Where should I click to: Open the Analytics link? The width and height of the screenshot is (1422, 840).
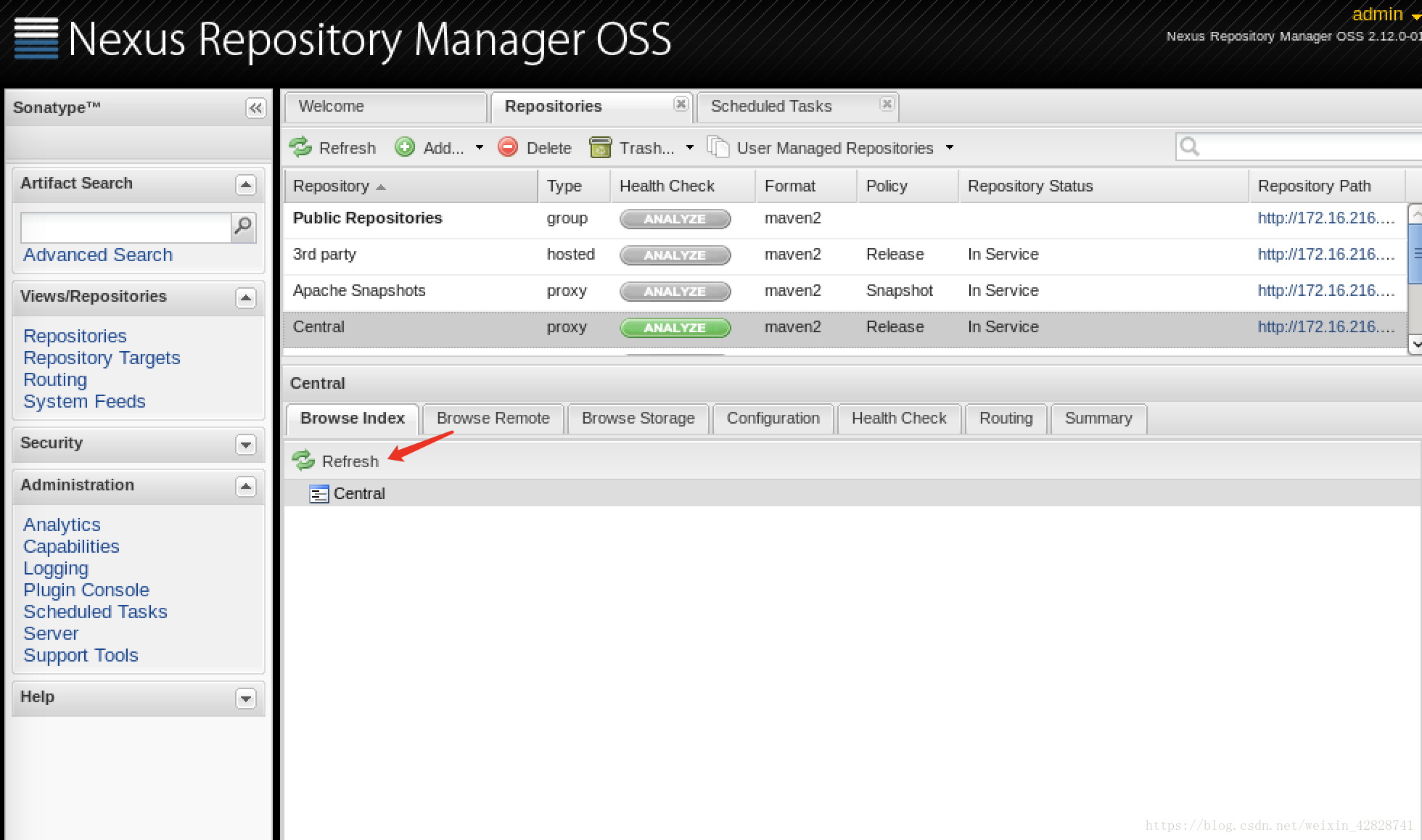(x=62, y=524)
